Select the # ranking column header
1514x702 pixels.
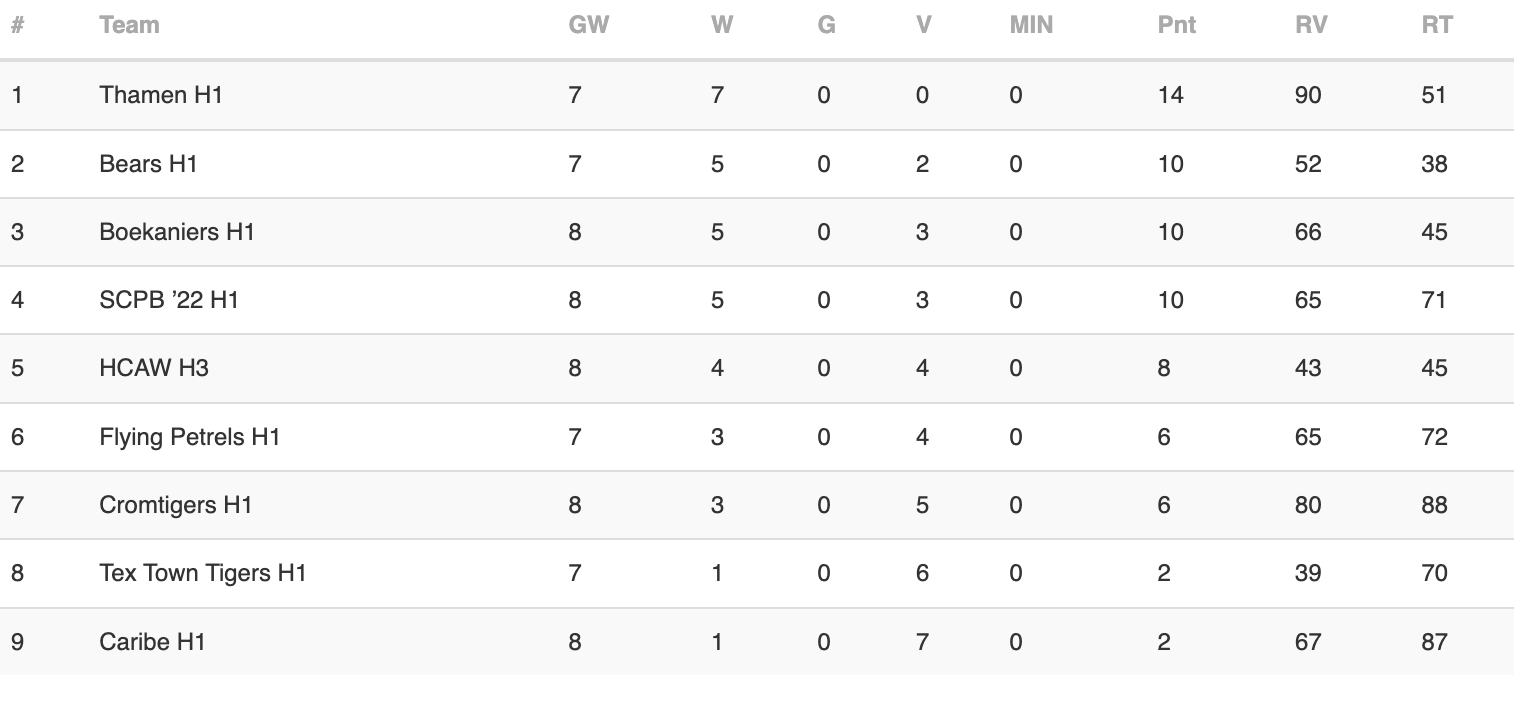pos(17,26)
